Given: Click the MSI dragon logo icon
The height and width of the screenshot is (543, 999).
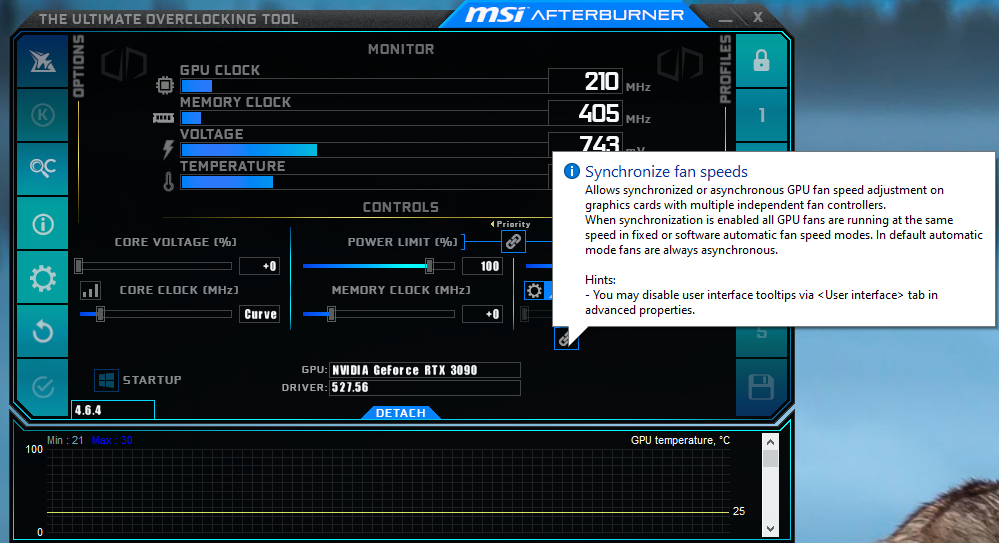Looking at the screenshot, I should tap(42, 61).
